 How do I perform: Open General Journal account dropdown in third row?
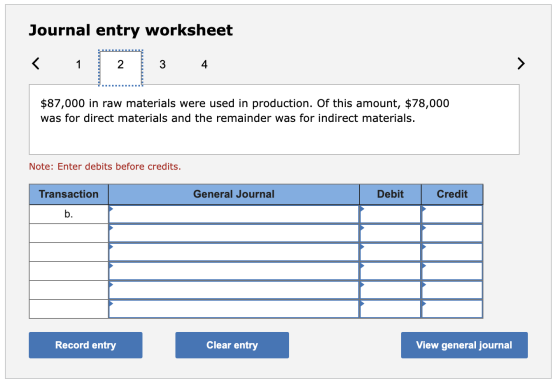pos(234,252)
